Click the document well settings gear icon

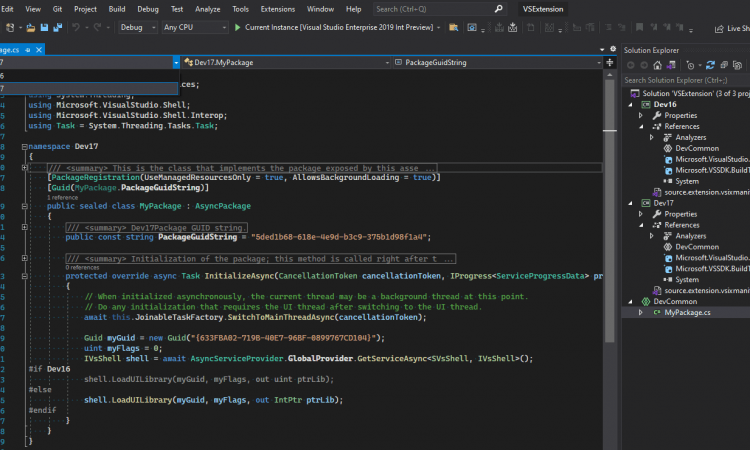613,49
